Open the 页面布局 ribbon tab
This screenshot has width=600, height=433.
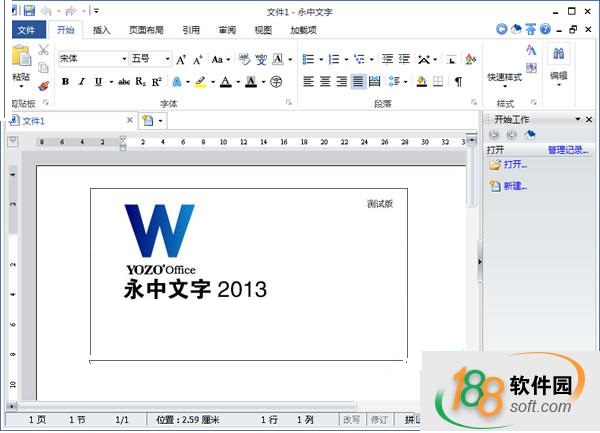[146, 30]
